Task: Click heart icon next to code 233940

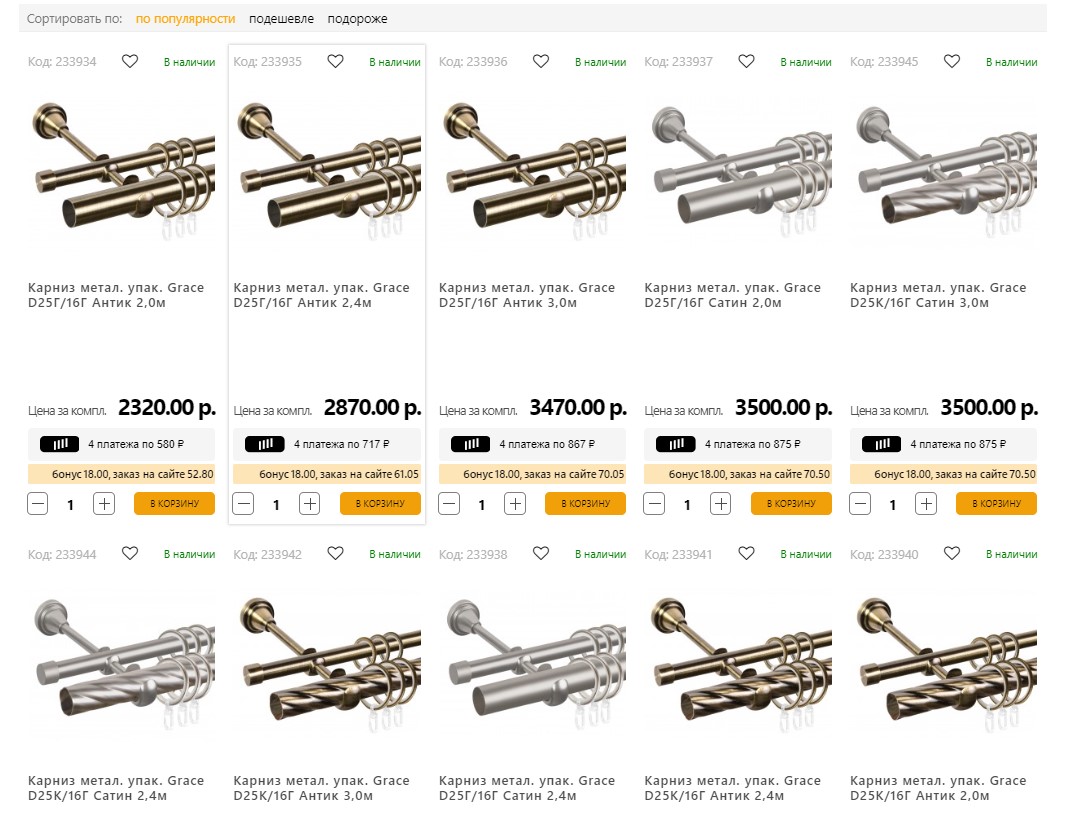Action: click(x=952, y=553)
